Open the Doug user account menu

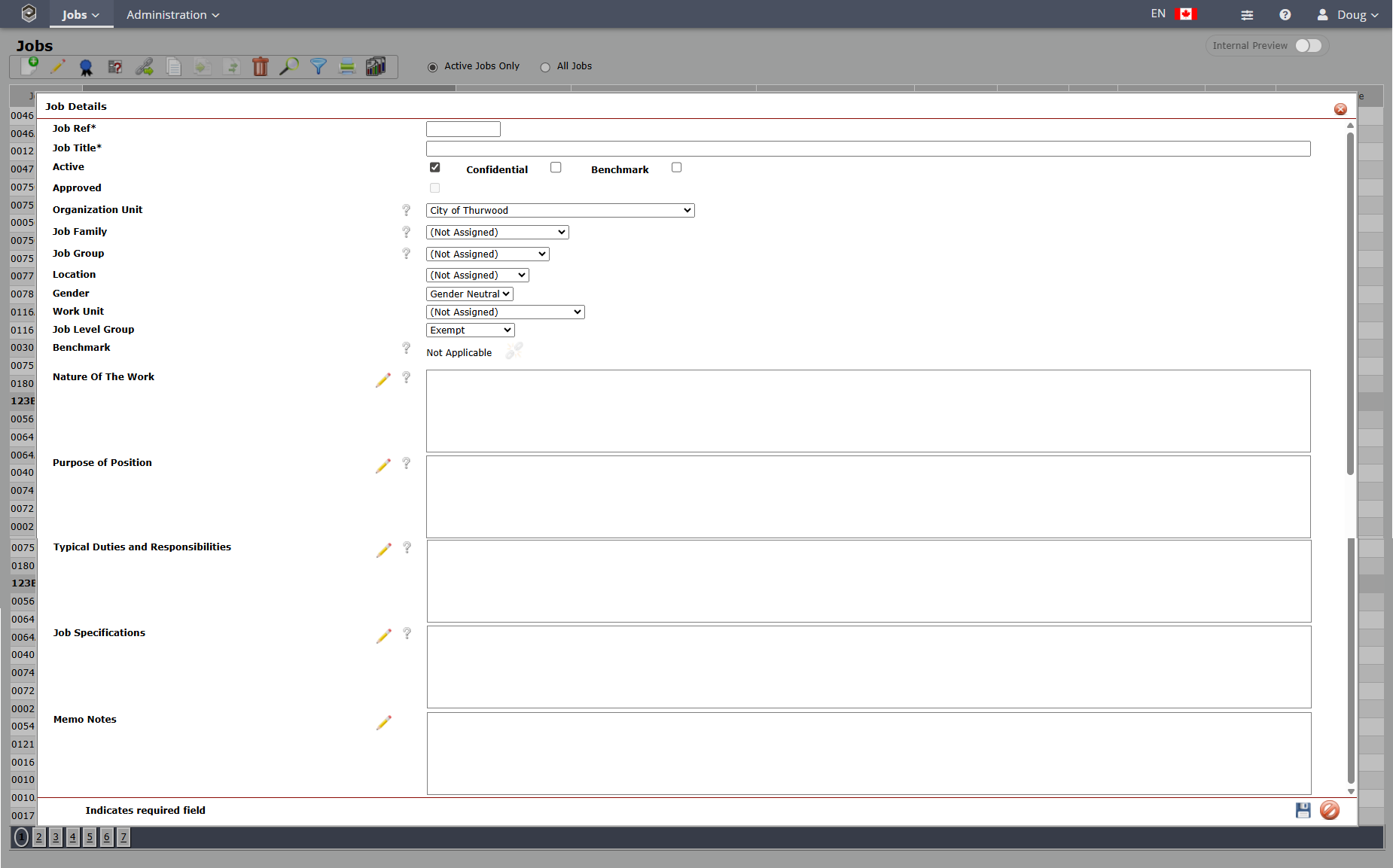pyautogui.click(x=1349, y=15)
